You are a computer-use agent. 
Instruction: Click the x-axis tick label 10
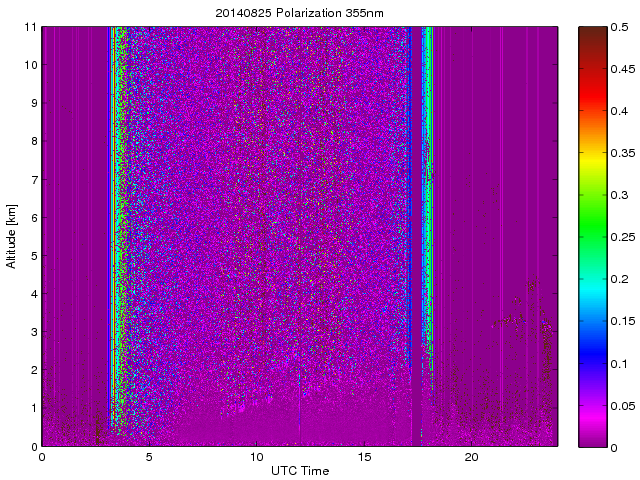tap(256, 457)
